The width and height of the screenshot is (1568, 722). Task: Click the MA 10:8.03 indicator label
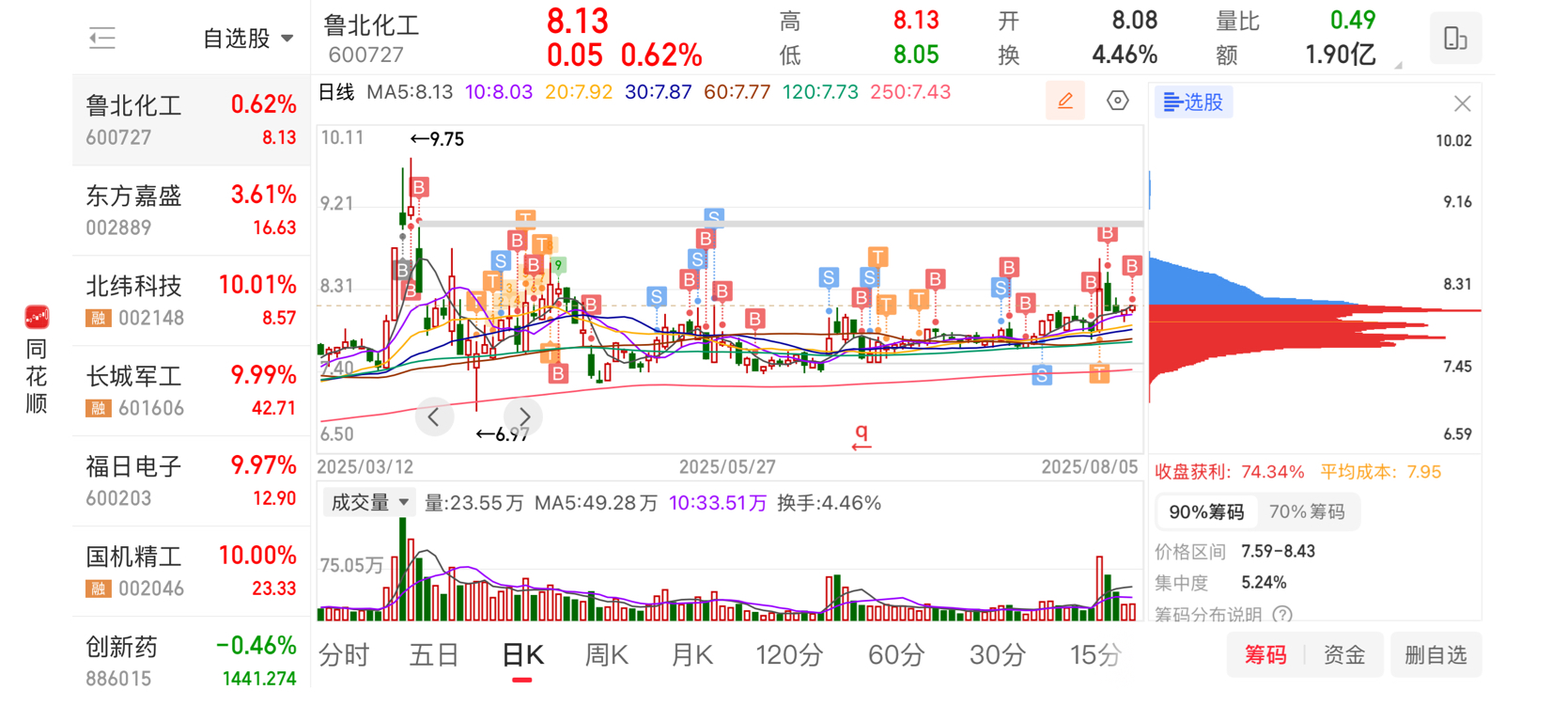tap(498, 92)
